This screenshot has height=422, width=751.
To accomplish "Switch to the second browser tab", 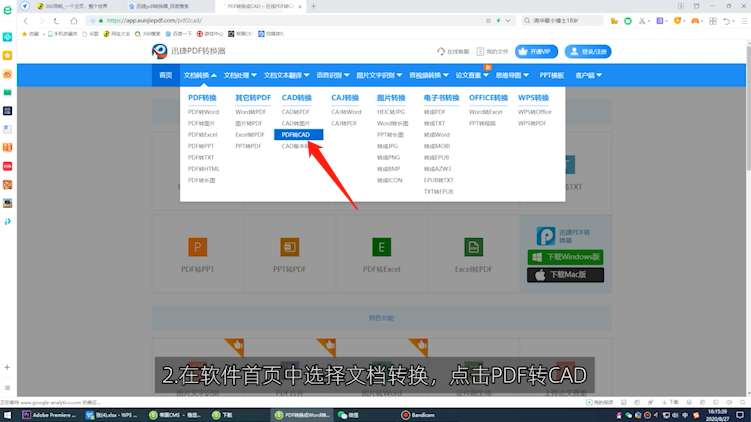I will pos(168,6).
